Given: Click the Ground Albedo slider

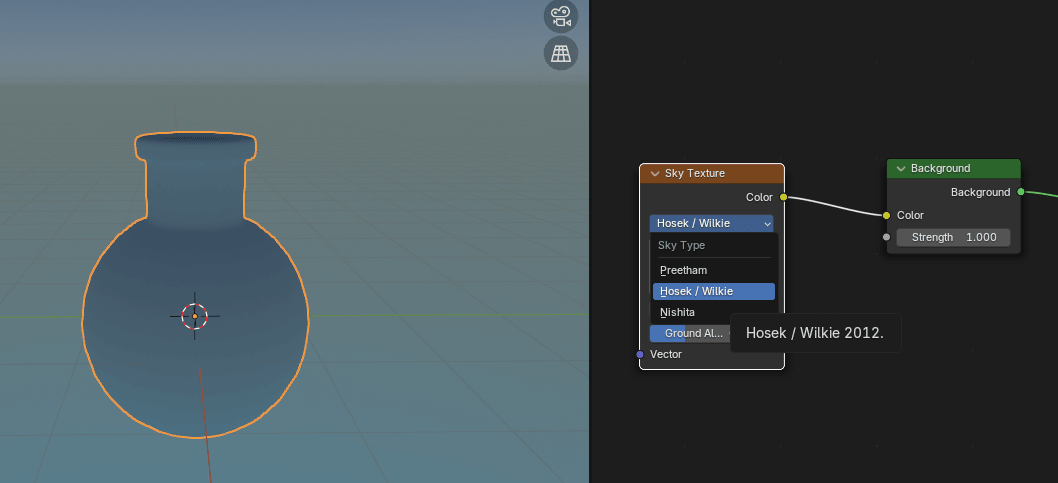Looking at the screenshot, I should (x=690, y=333).
